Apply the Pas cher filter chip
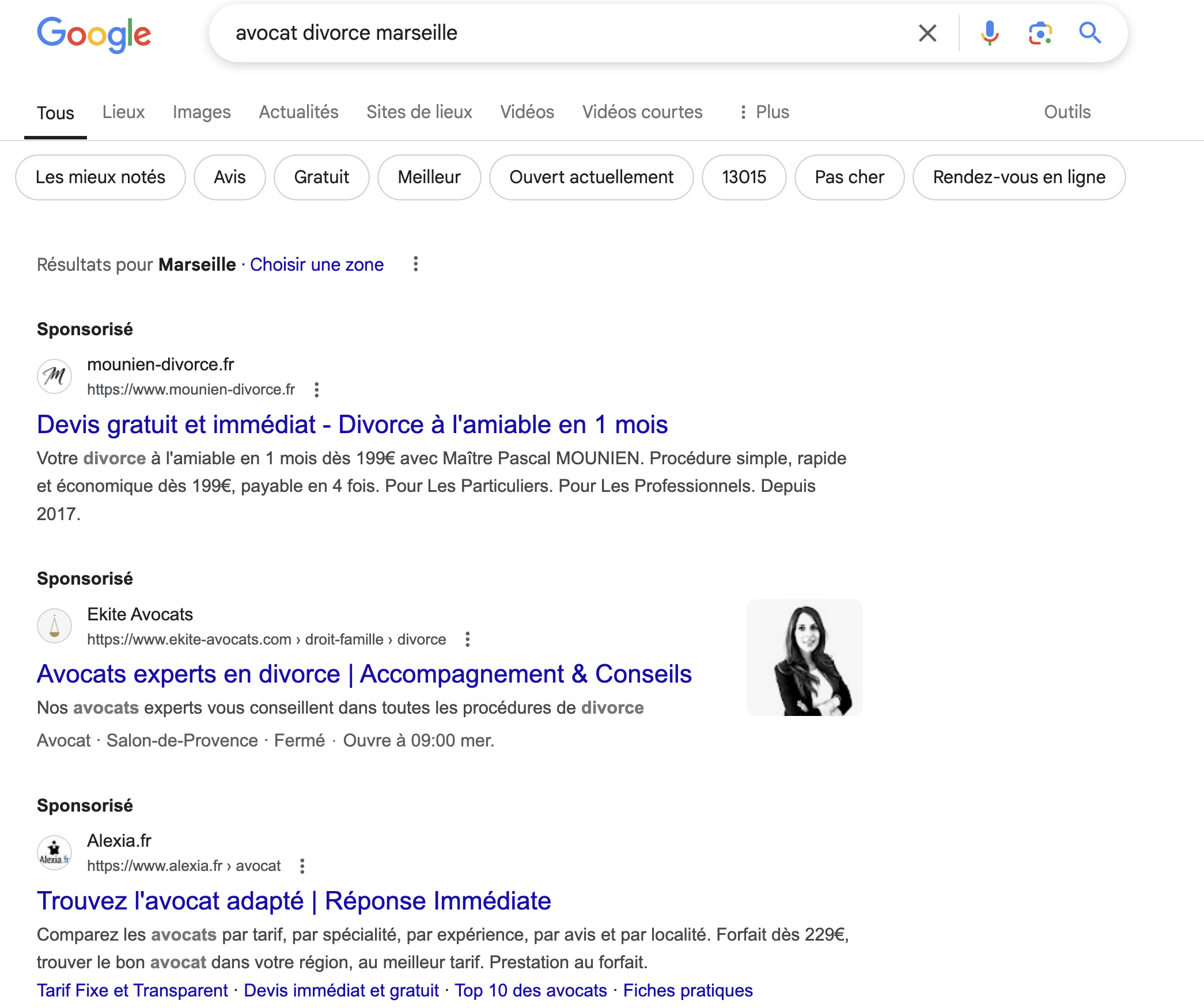 [x=850, y=177]
